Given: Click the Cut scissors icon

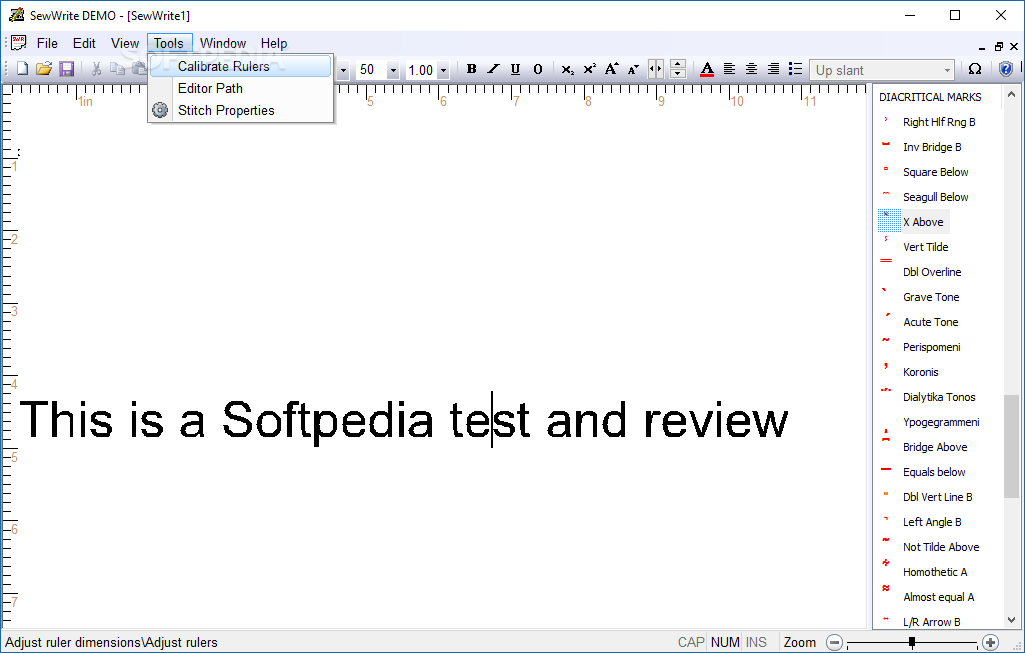Looking at the screenshot, I should [96, 69].
